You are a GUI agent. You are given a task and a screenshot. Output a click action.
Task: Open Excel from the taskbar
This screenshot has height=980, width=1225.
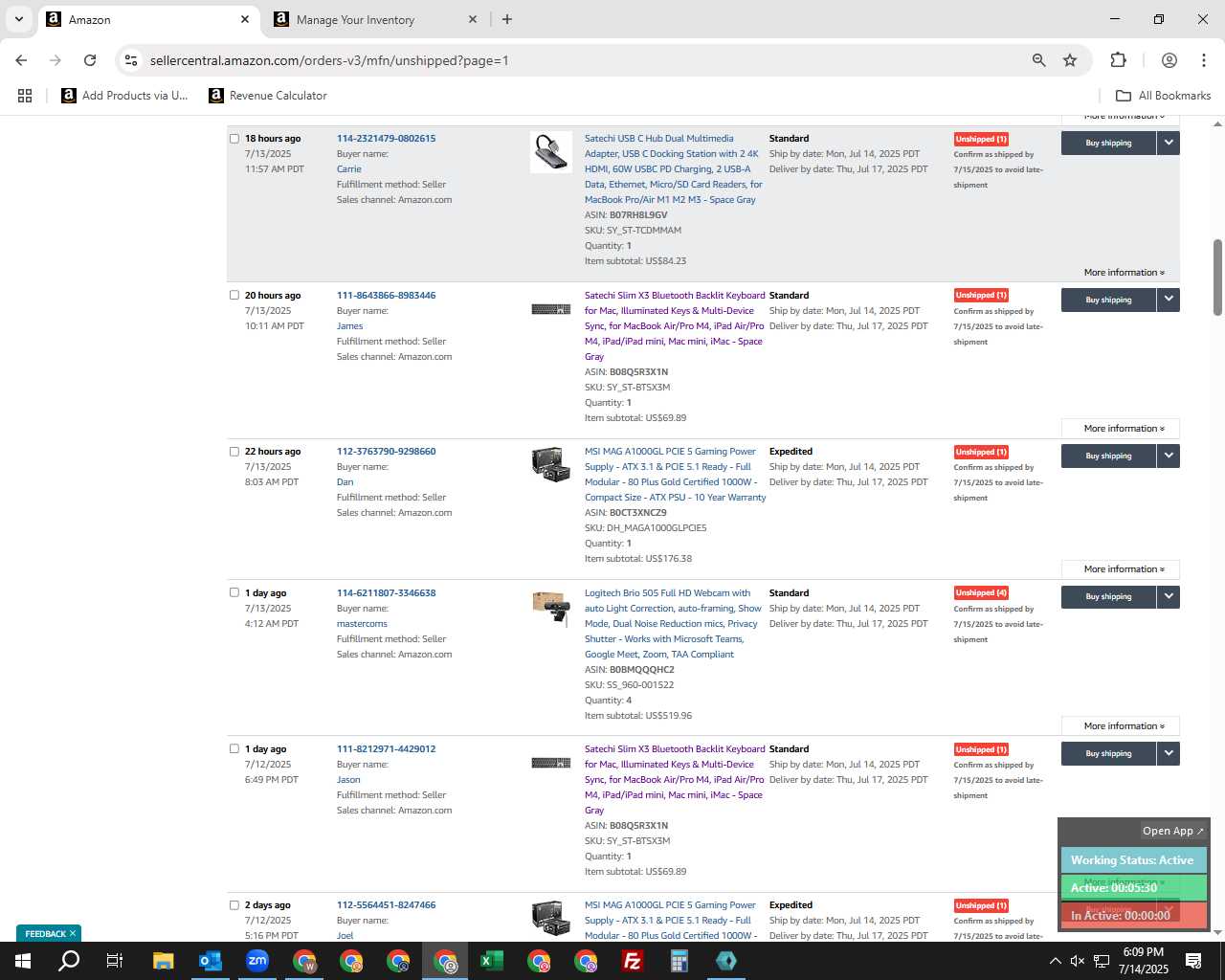click(x=491, y=961)
